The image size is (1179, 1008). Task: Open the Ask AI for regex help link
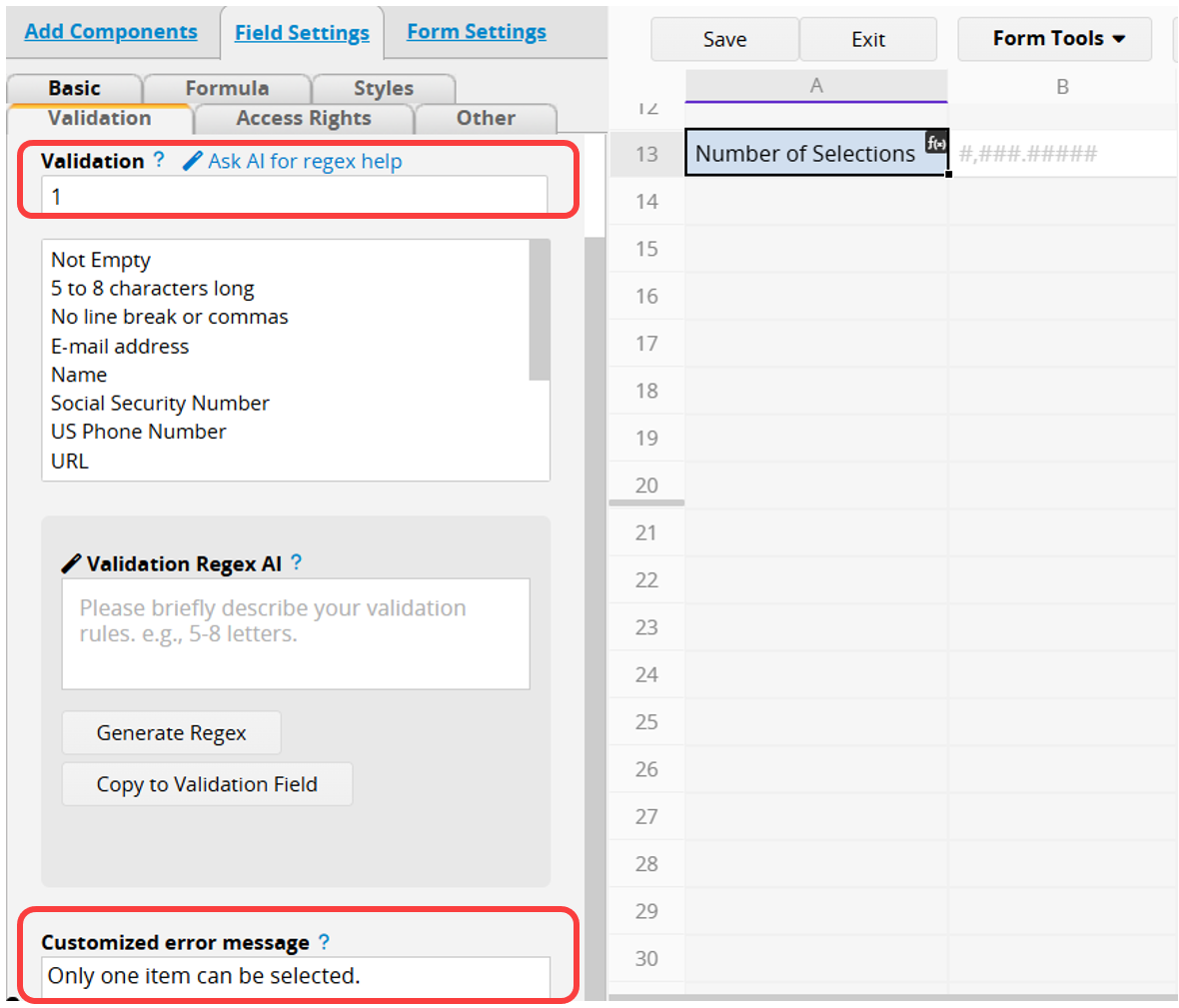point(305,162)
